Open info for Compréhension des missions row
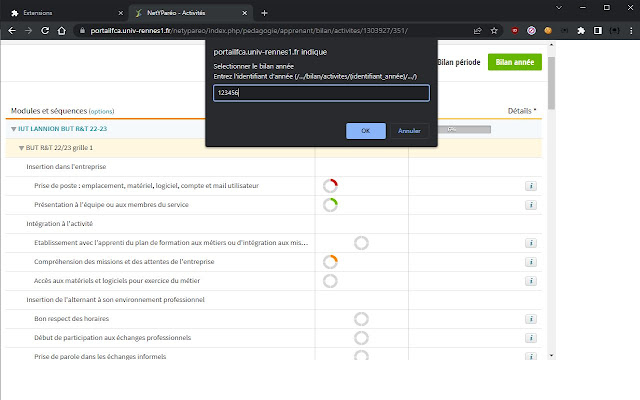Viewport: 640px width, 400px height. (x=531, y=262)
